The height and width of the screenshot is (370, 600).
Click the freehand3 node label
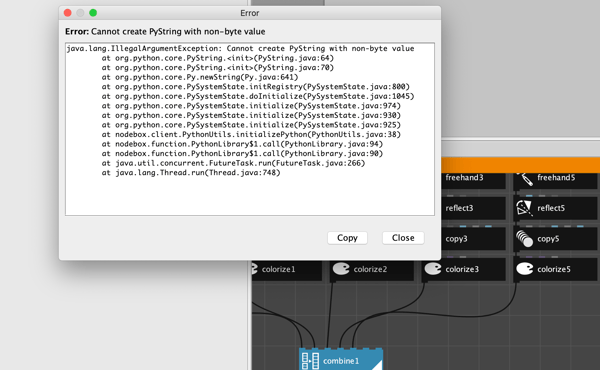pyautogui.click(x=464, y=178)
